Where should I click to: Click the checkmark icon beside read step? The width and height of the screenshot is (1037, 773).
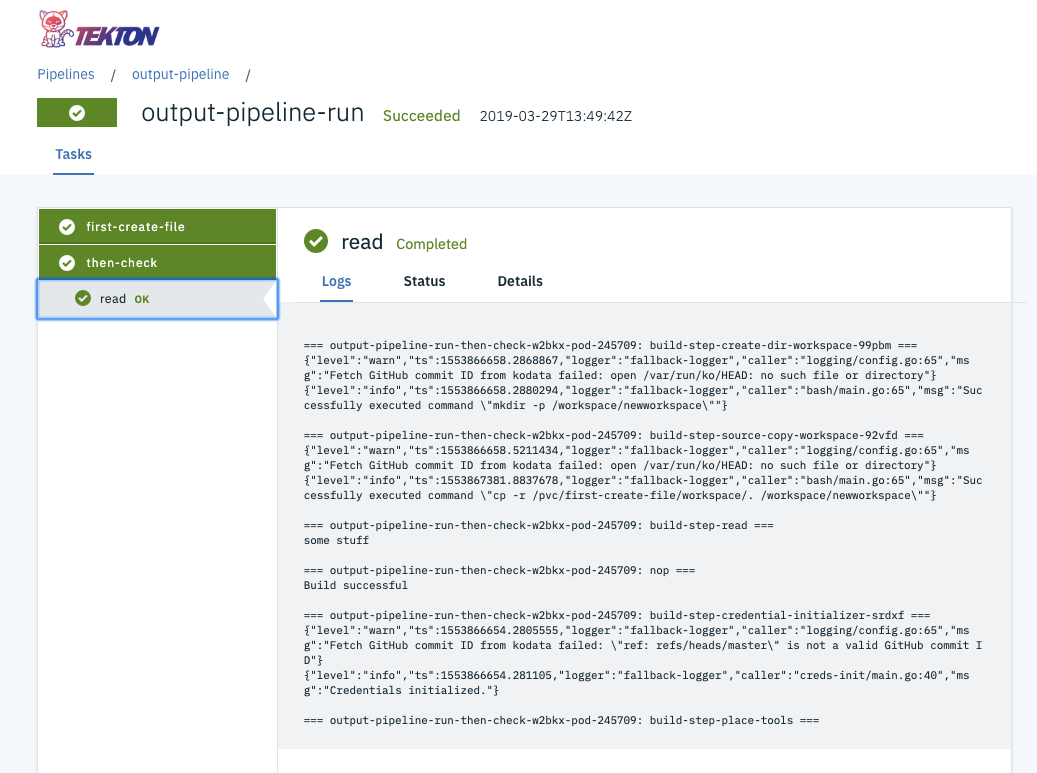83,298
